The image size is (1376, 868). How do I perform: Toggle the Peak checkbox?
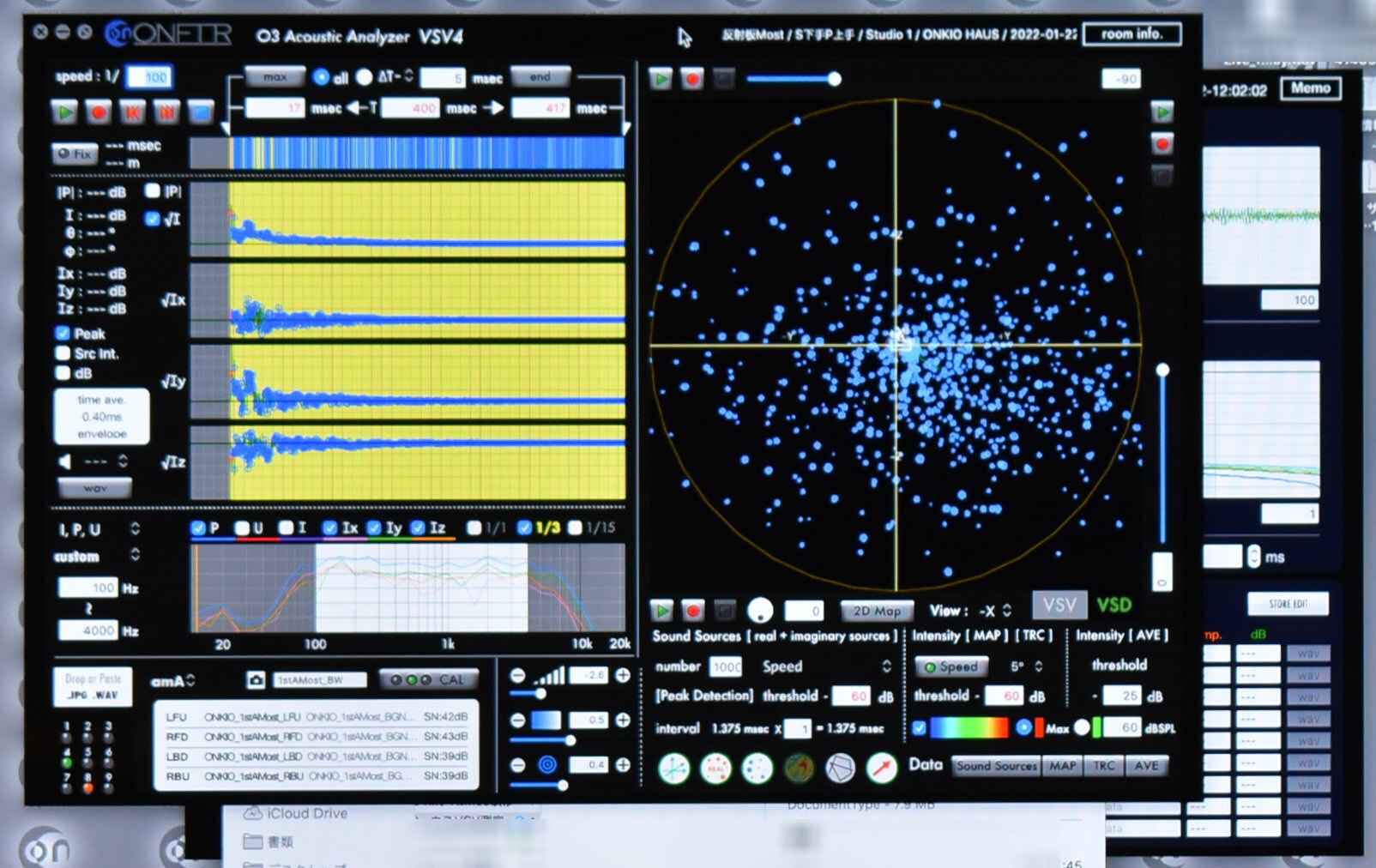coord(63,333)
